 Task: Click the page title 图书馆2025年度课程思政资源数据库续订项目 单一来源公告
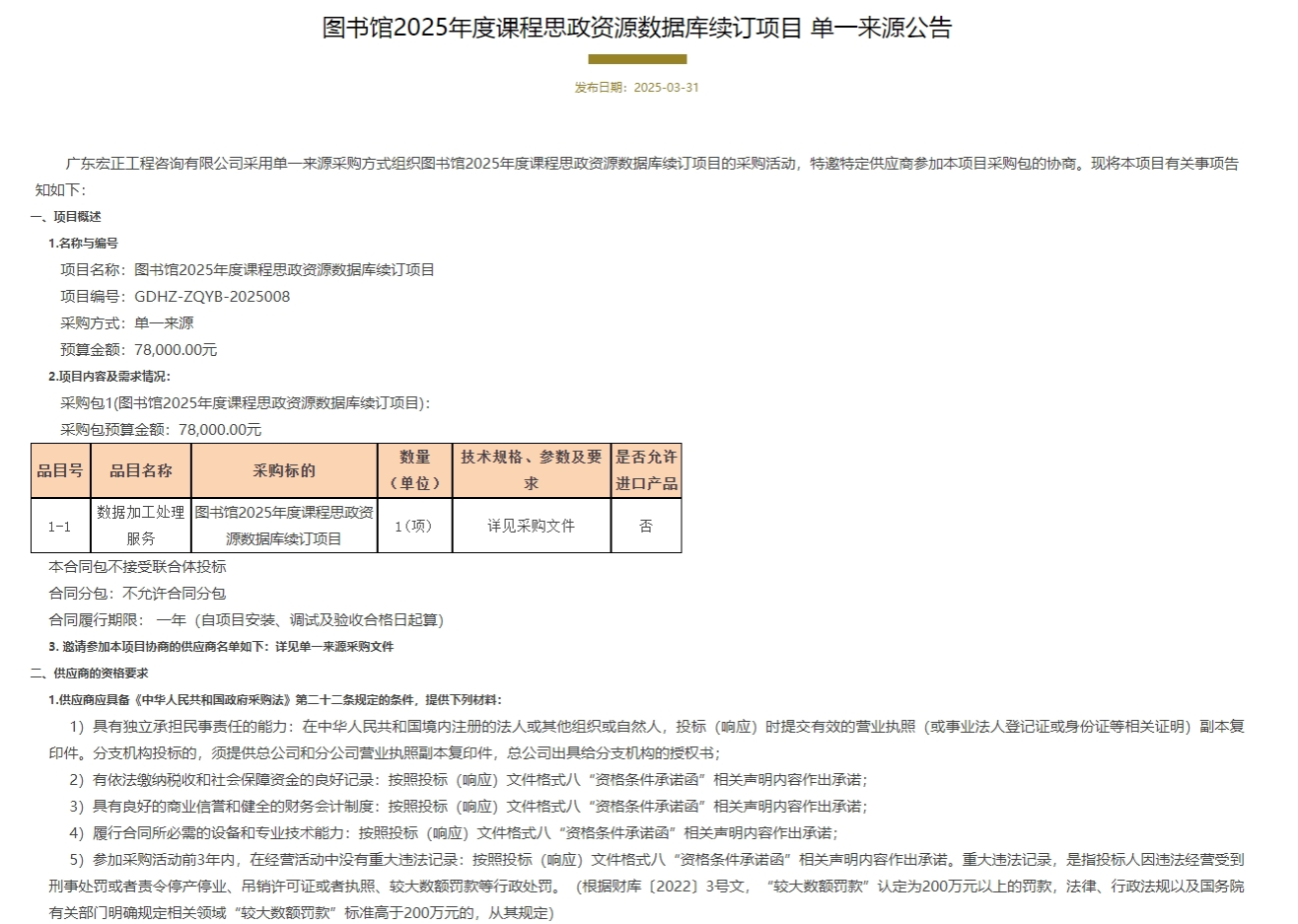[637, 29]
